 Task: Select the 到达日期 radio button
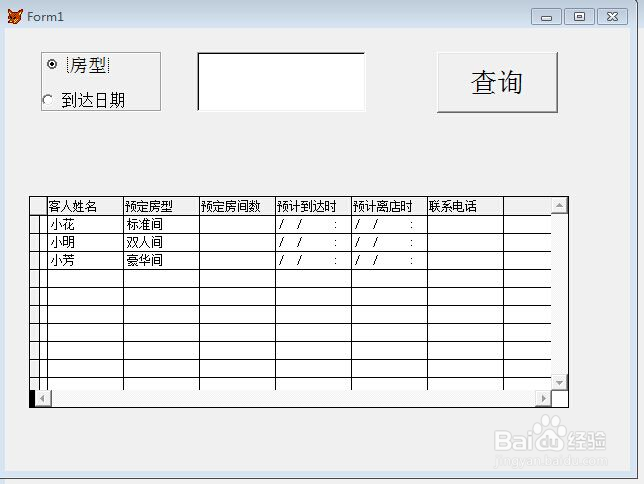click(48, 100)
